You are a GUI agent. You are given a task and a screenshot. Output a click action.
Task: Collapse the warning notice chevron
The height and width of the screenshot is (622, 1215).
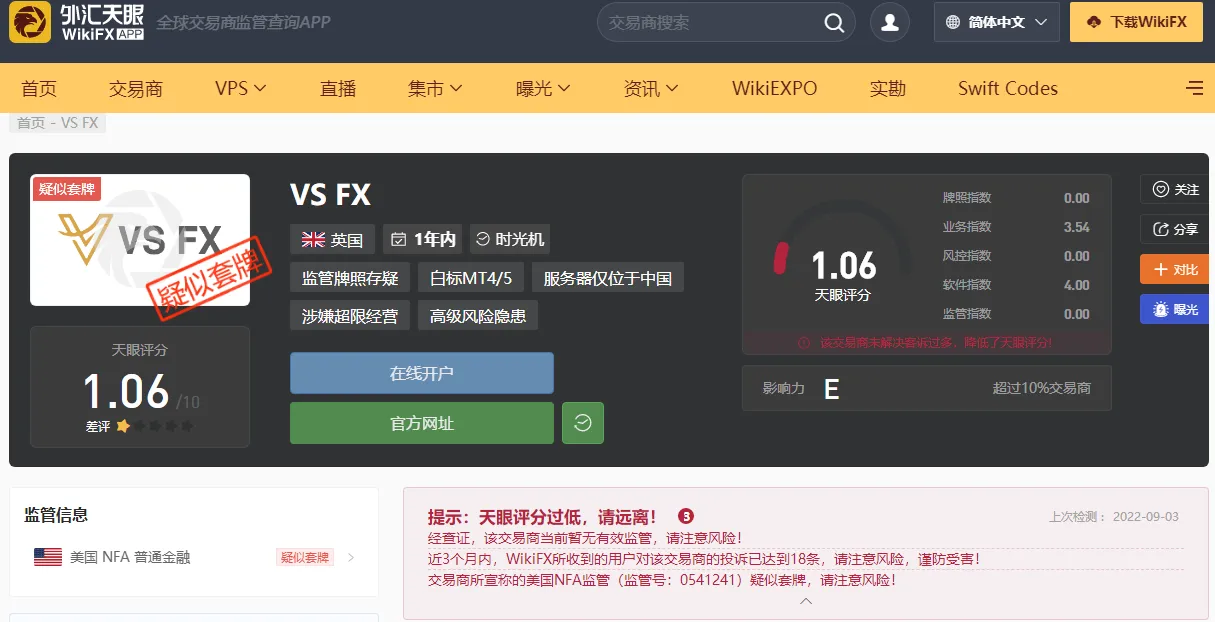[806, 601]
